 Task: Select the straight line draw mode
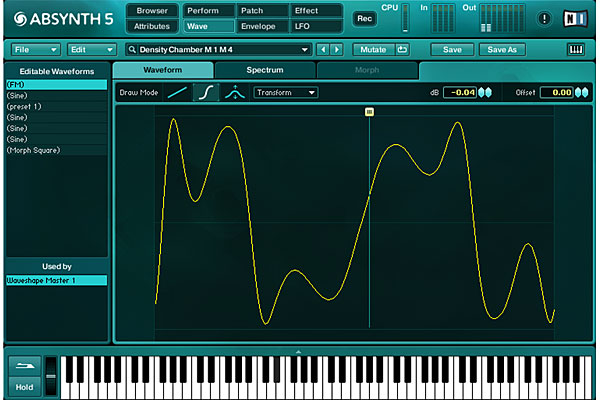click(x=178, y=93)
